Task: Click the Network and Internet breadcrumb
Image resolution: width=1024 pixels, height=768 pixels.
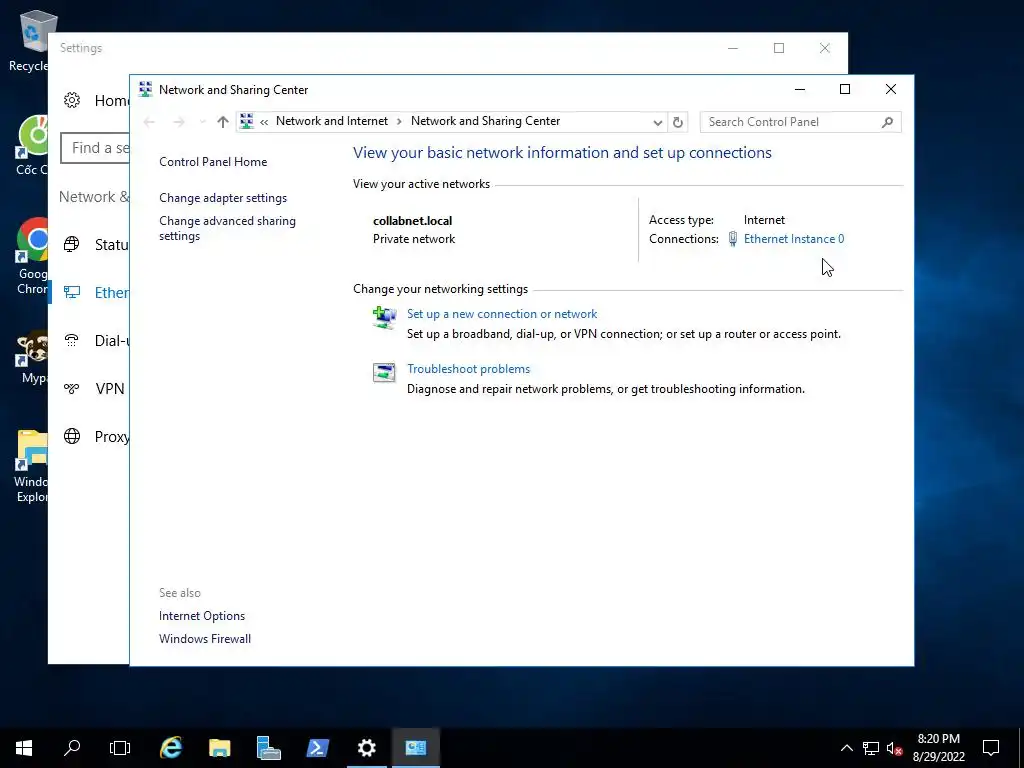Action: click(332, 121)
